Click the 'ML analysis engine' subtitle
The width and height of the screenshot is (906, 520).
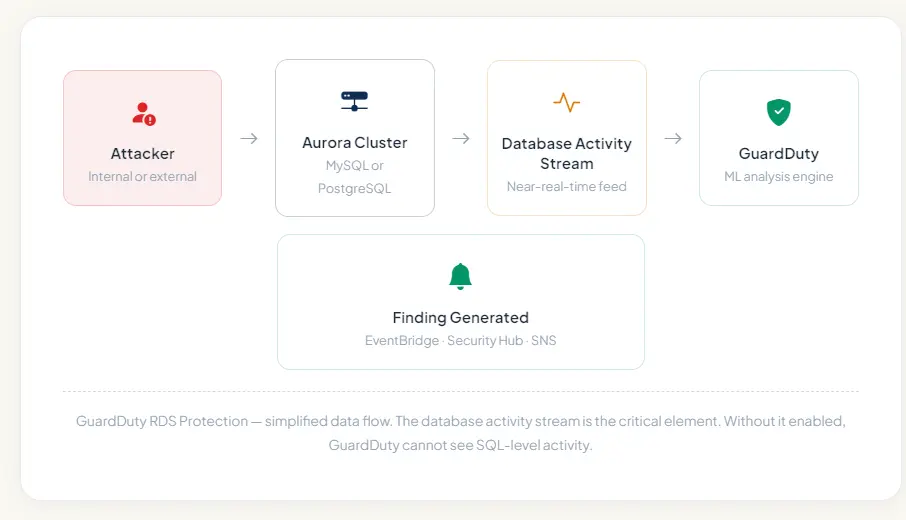pos(779,177)
